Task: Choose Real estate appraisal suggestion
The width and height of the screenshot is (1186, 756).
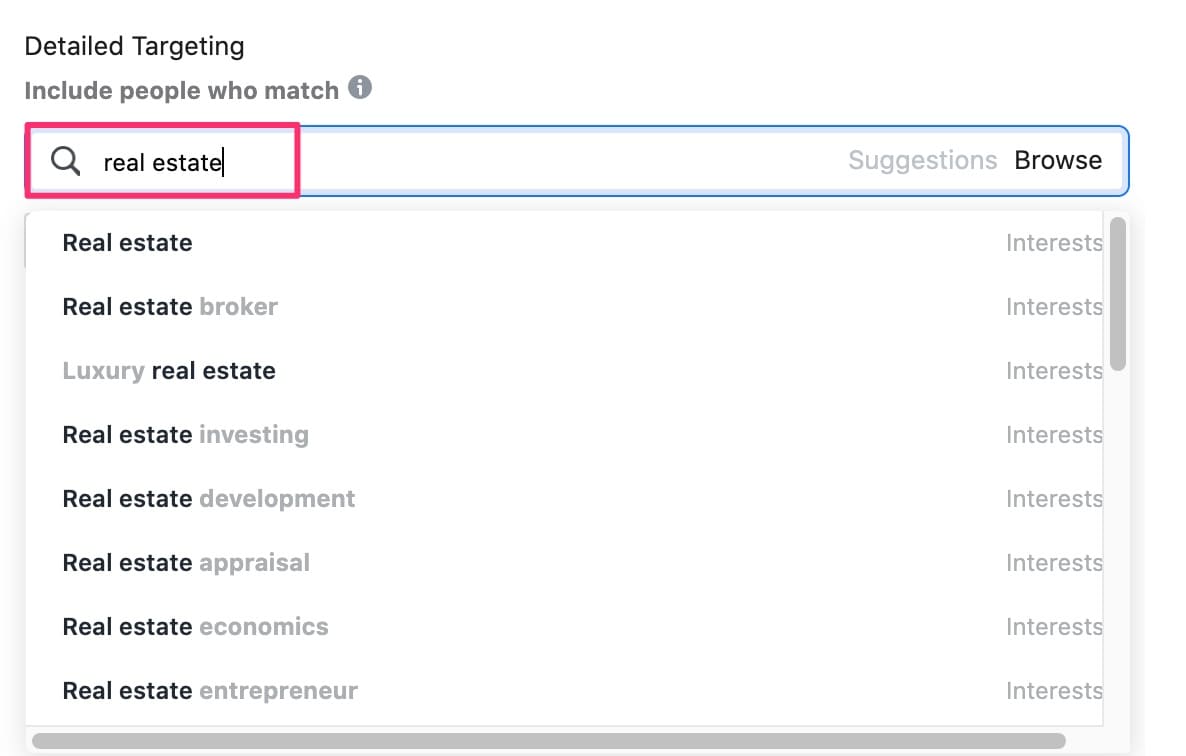Action: (564, 562)
